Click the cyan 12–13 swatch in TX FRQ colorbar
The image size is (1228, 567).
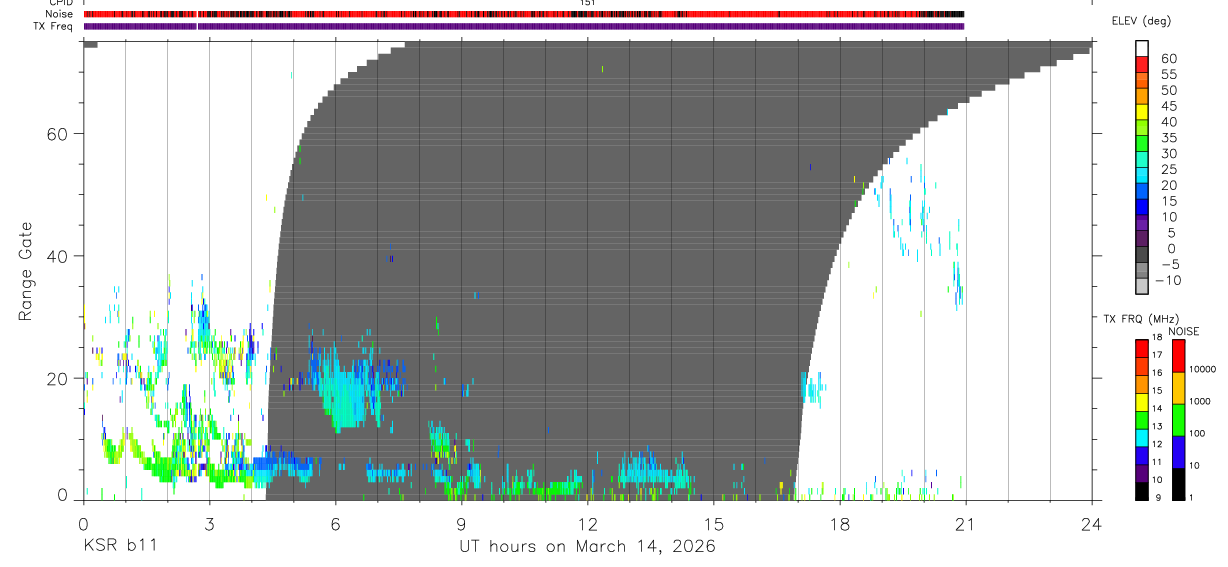1142,437
